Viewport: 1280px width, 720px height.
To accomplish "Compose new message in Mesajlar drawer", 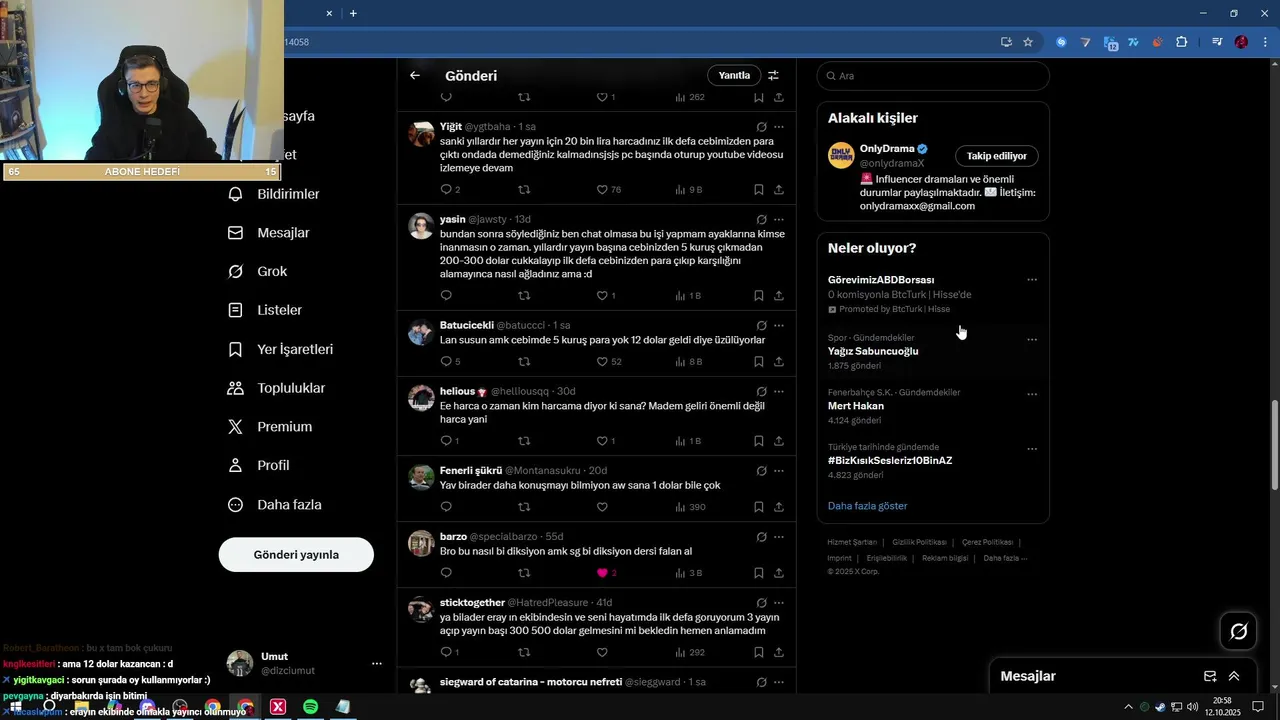I will (x=1210, y=676).
